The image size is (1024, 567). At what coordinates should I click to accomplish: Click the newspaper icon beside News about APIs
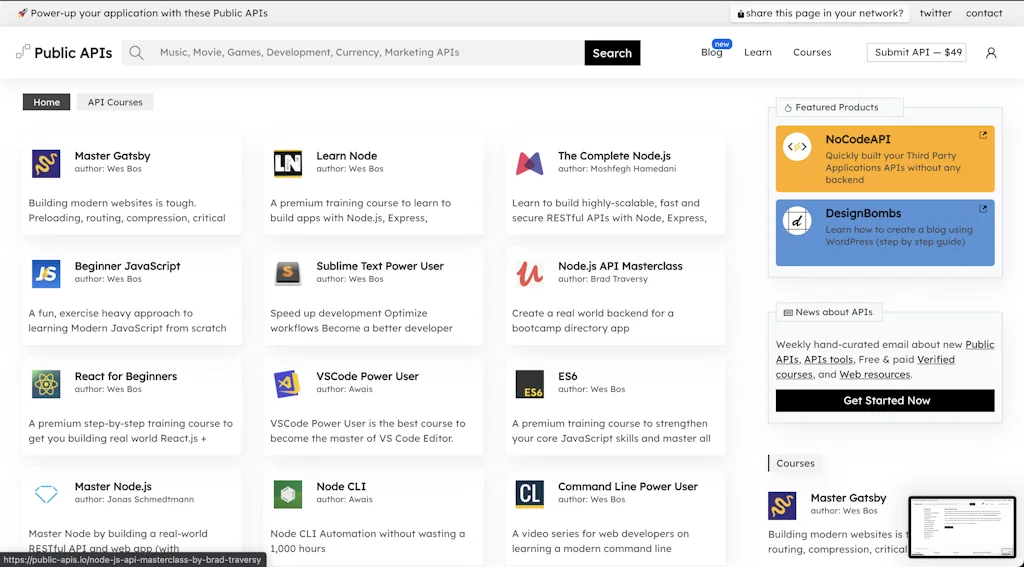coord(788,313)
